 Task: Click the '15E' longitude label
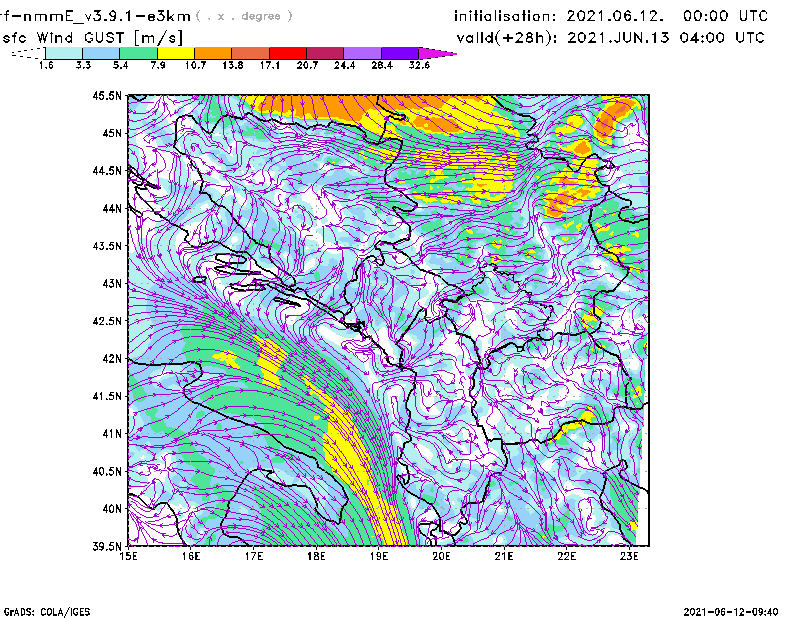click(x=128, y=556)
